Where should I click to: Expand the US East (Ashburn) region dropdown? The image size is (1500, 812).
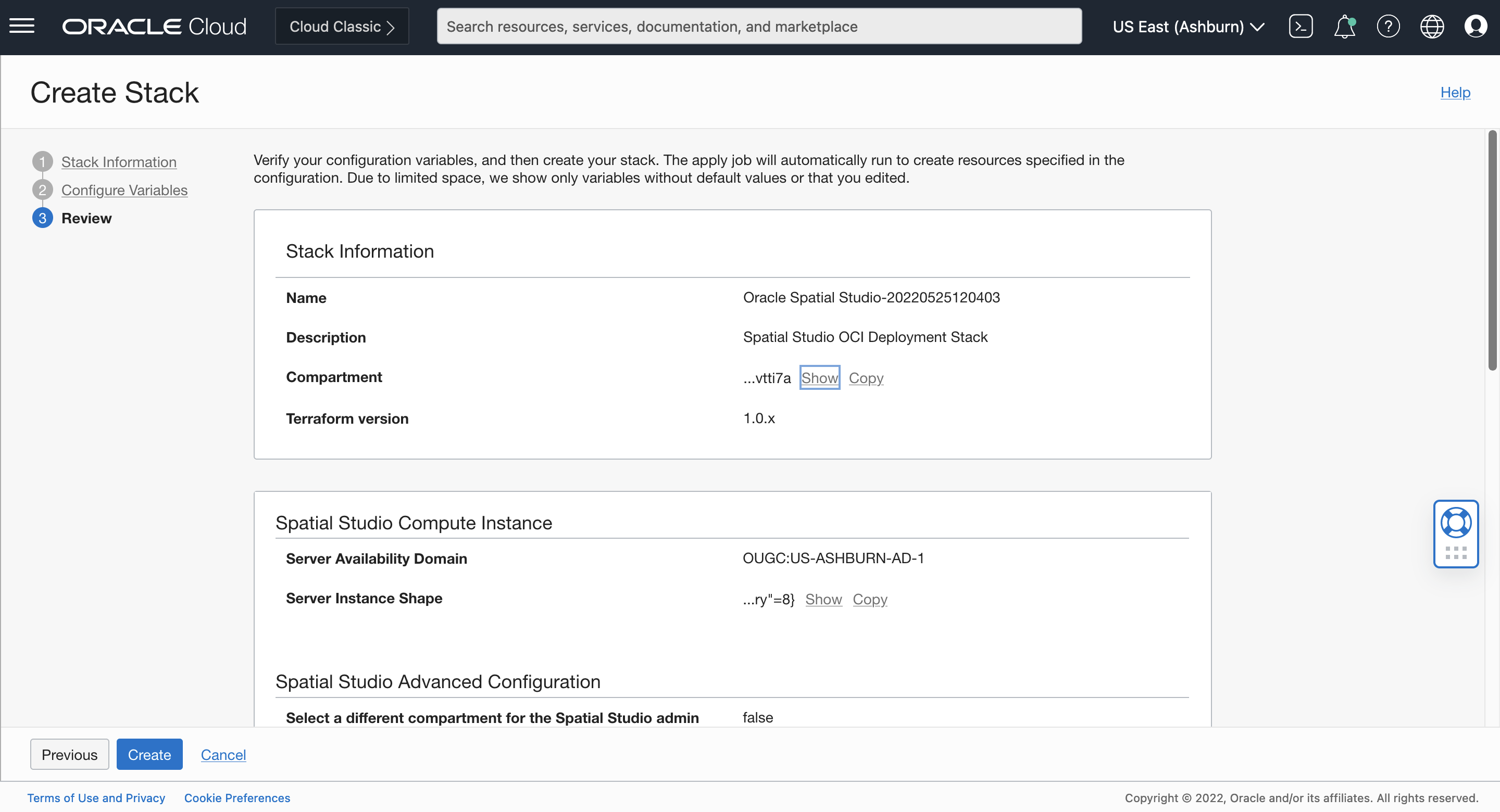tap(1188, 26)
